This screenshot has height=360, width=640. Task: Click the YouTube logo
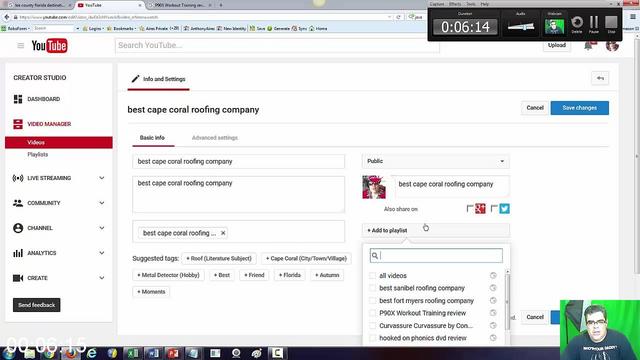pos(49,46)
